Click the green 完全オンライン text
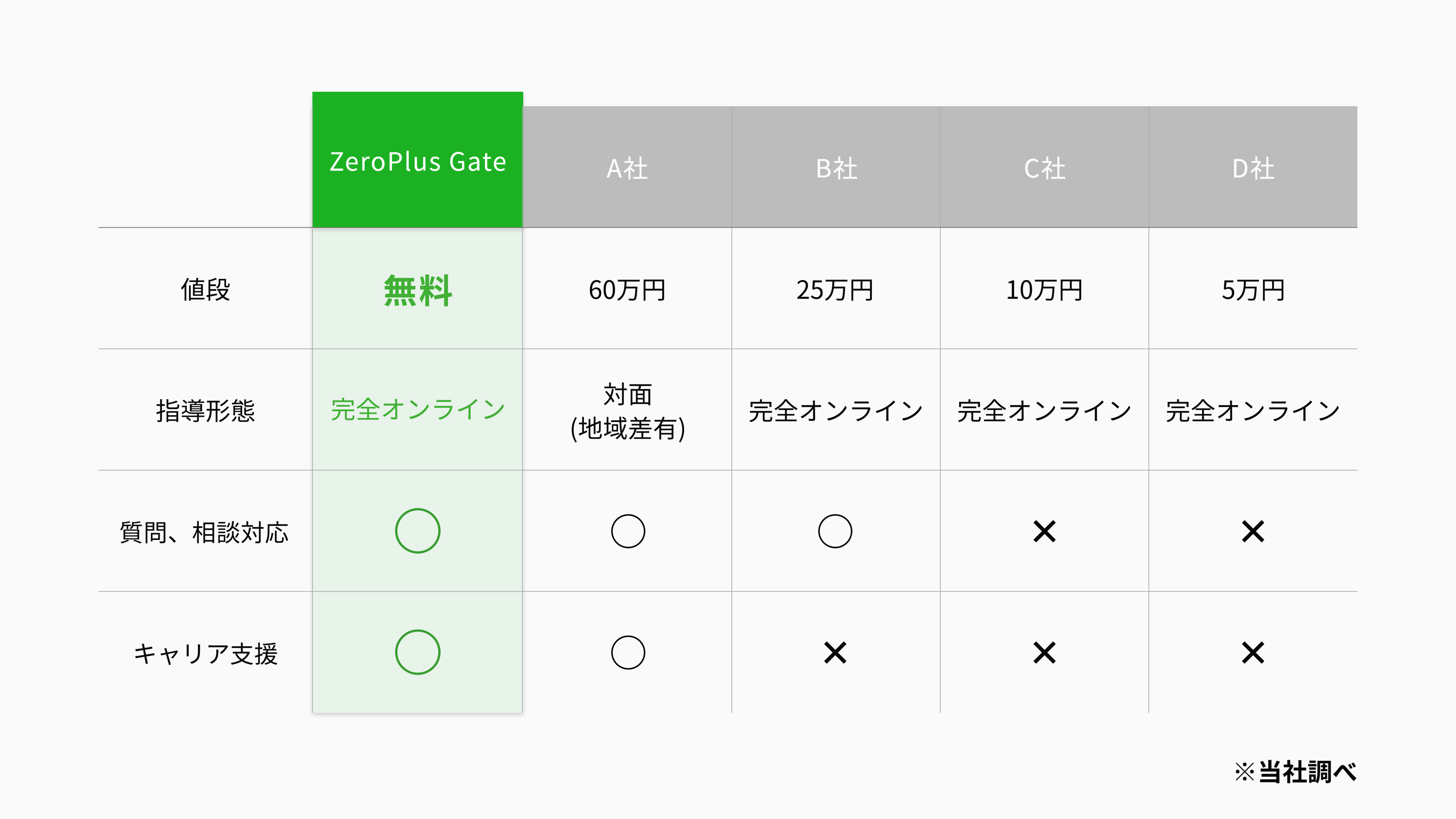The width and height of the screenshot is (1456, 819). [x=417, y=410]
